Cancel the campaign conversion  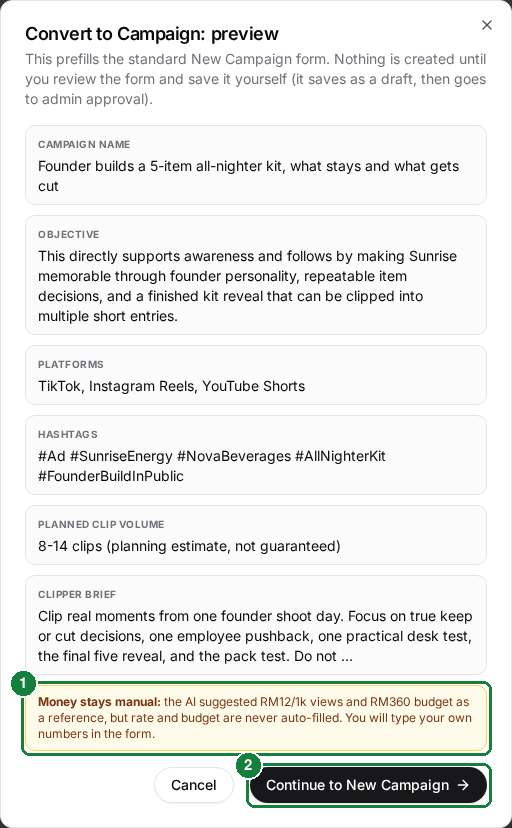(193, 785)
